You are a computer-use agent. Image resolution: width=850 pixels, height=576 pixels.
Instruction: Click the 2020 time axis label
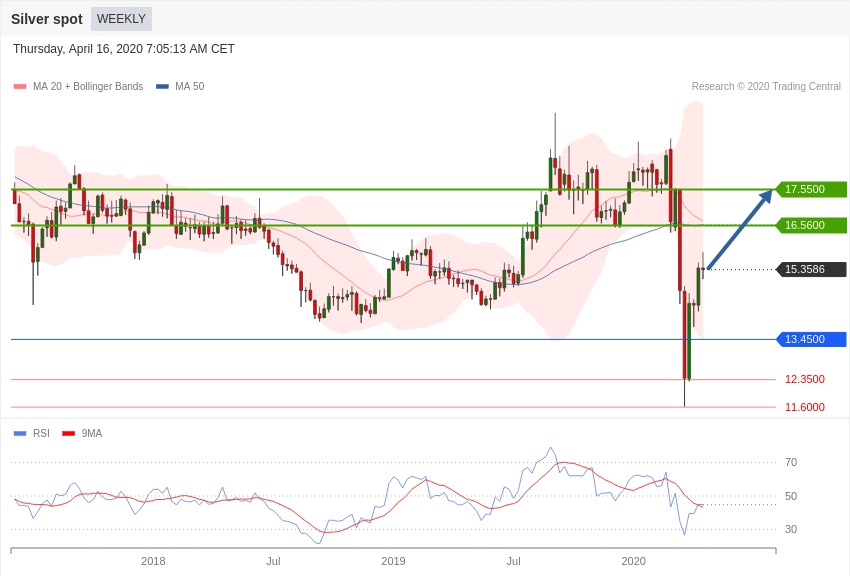633,561
